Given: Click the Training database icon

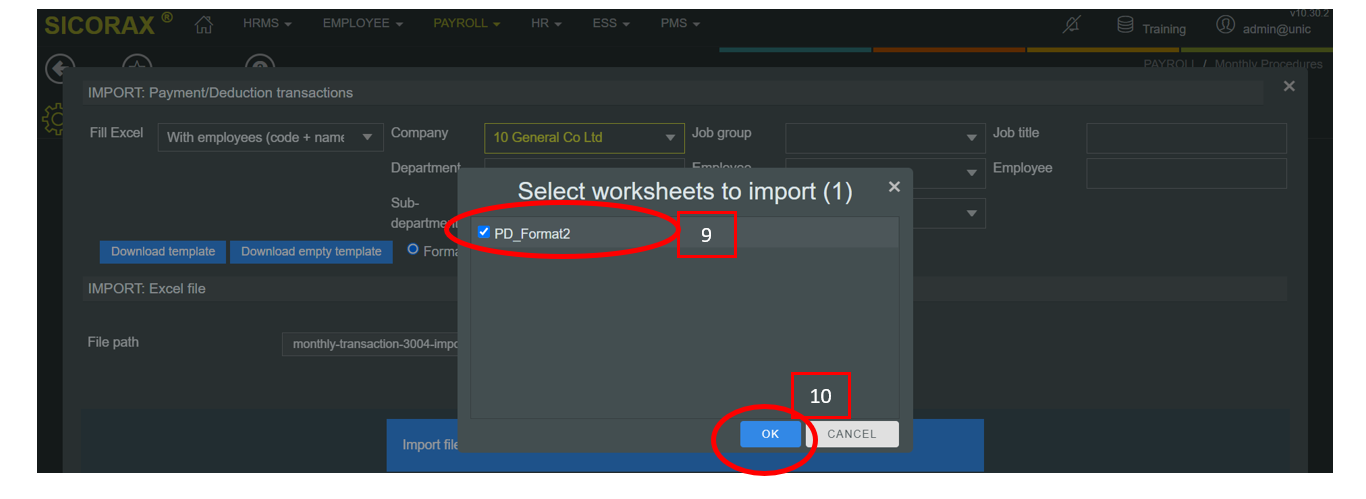Looking at the screenshot, I should (x=1125, y=25).
